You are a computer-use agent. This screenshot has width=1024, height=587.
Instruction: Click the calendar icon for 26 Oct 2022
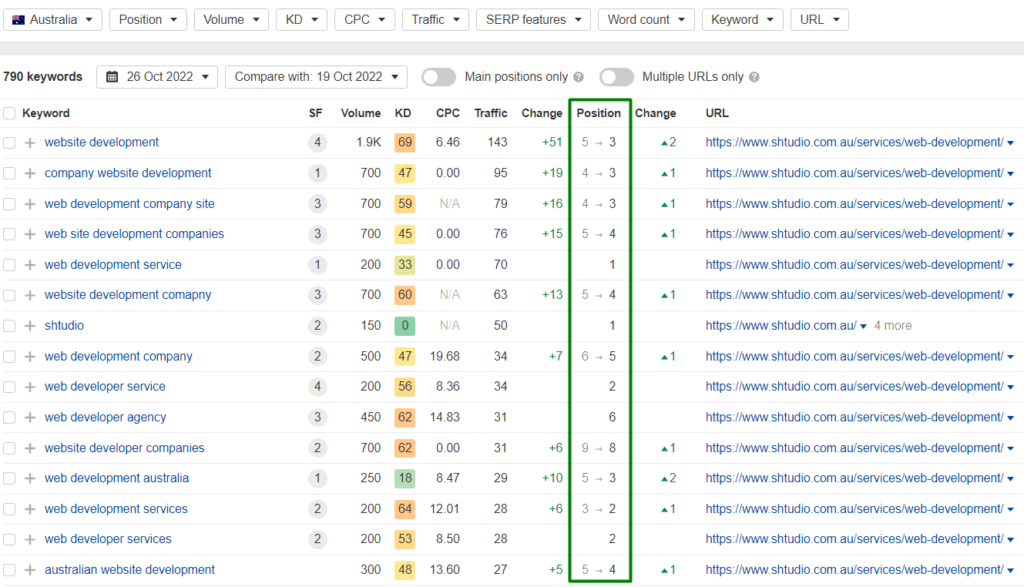point(112,77)
